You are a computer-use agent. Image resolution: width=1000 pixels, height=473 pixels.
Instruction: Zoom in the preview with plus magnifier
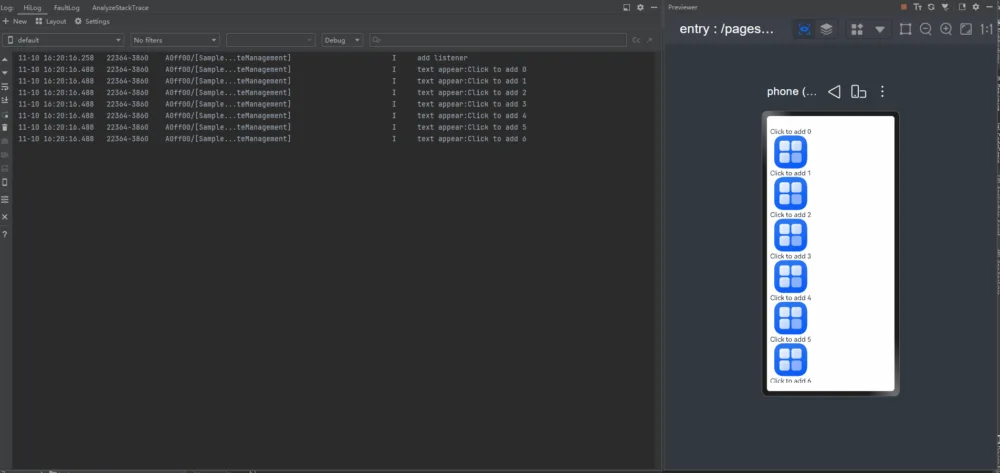coord(946,29)
